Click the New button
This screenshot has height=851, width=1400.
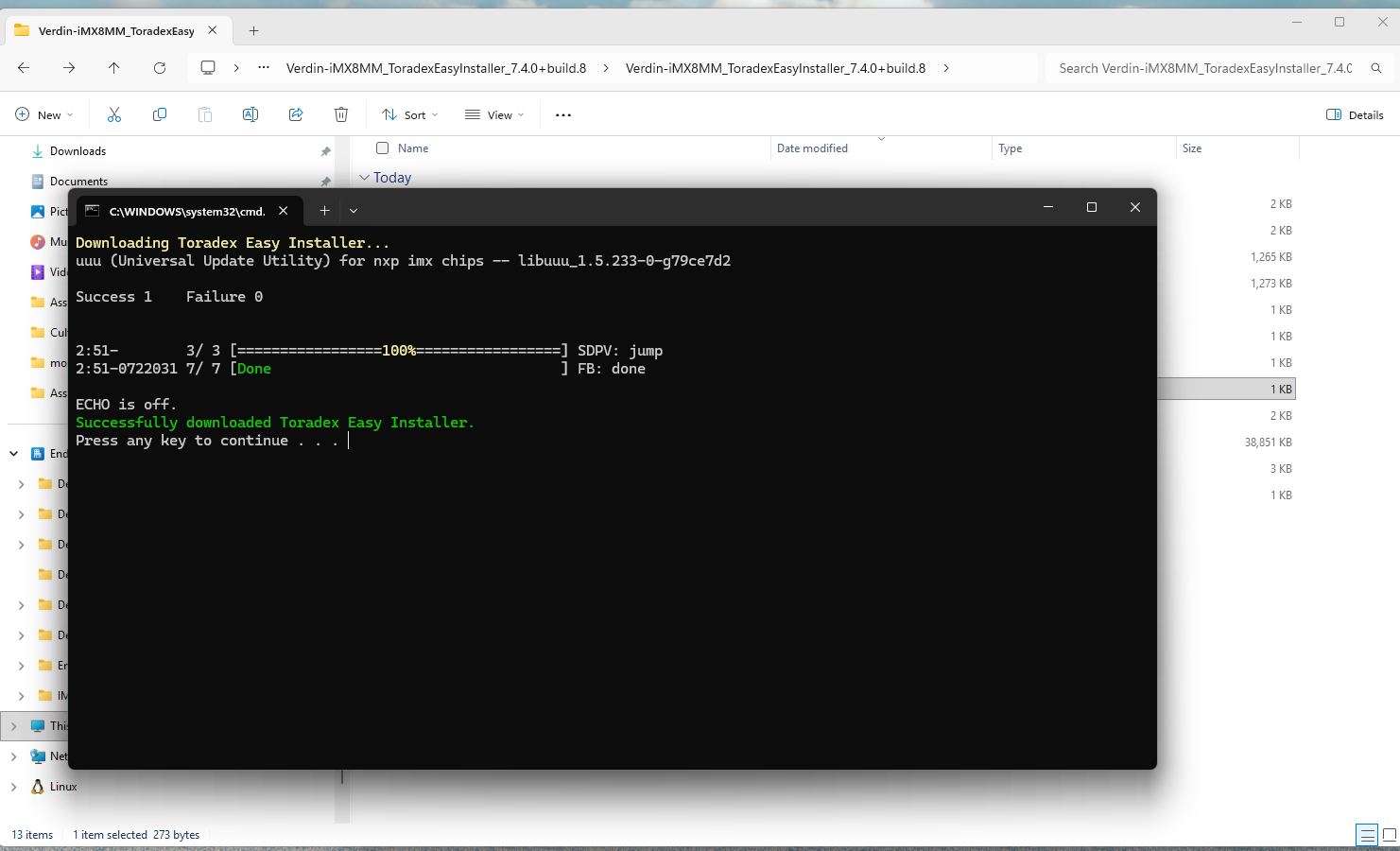[x=44, y=114]
